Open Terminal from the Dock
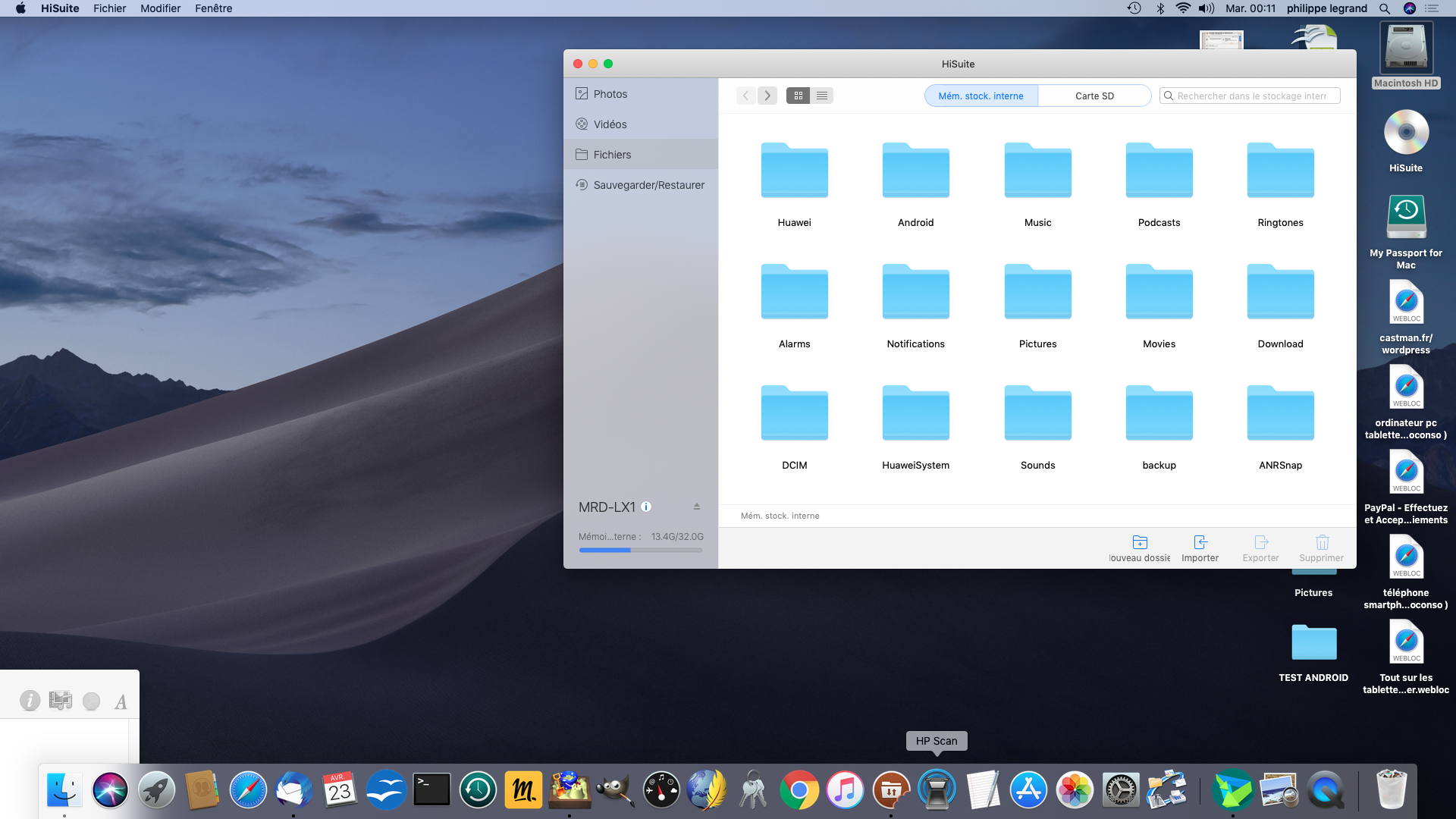 [x=431, y=790]
